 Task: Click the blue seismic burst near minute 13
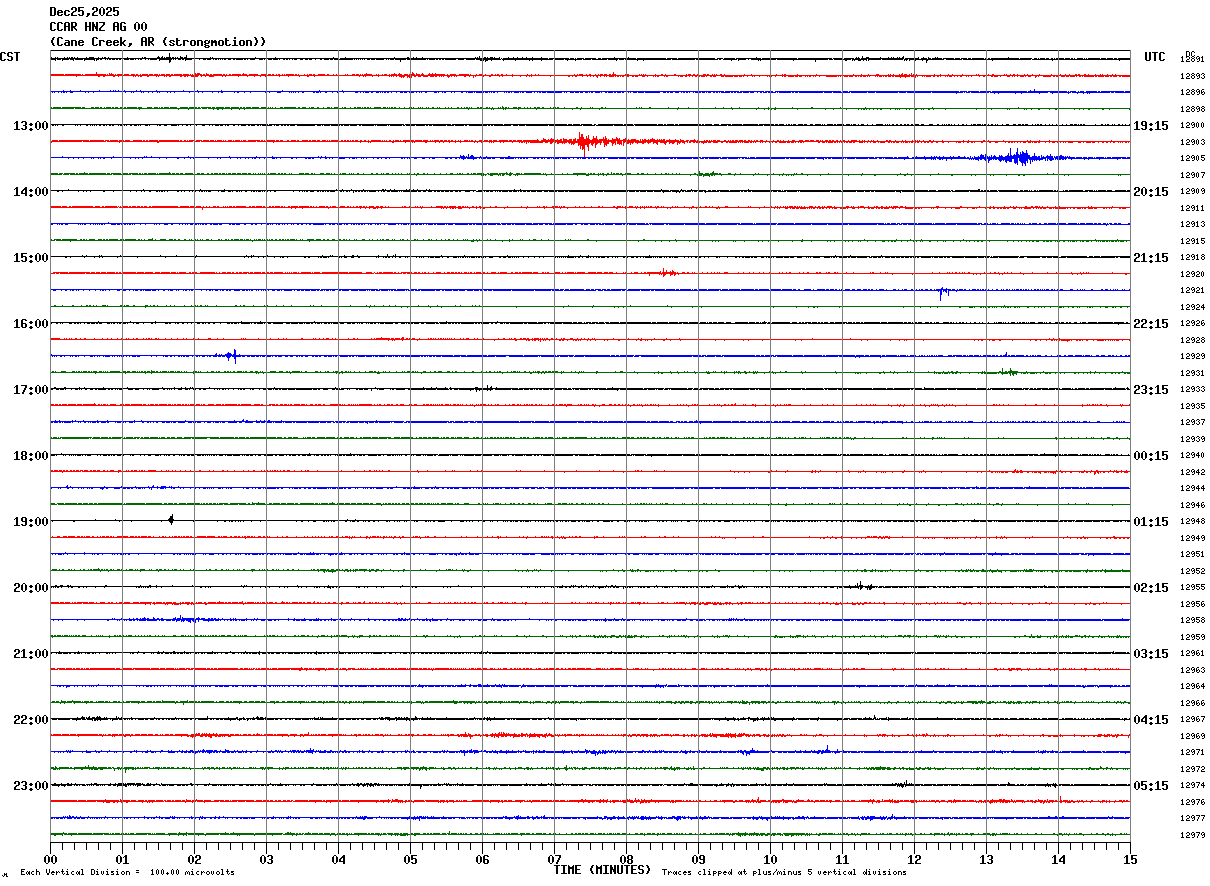pyautogui.click(x=1018, y=157)
